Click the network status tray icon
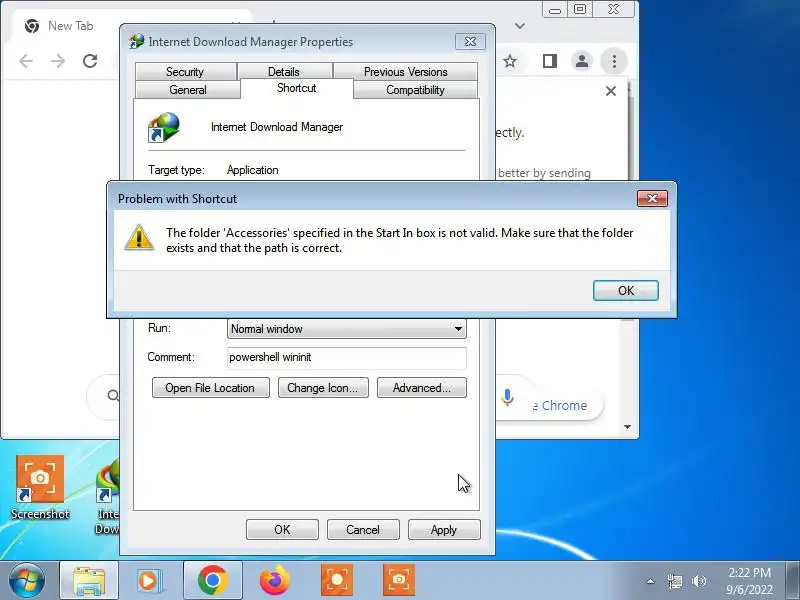 click(x=674, y=581)
